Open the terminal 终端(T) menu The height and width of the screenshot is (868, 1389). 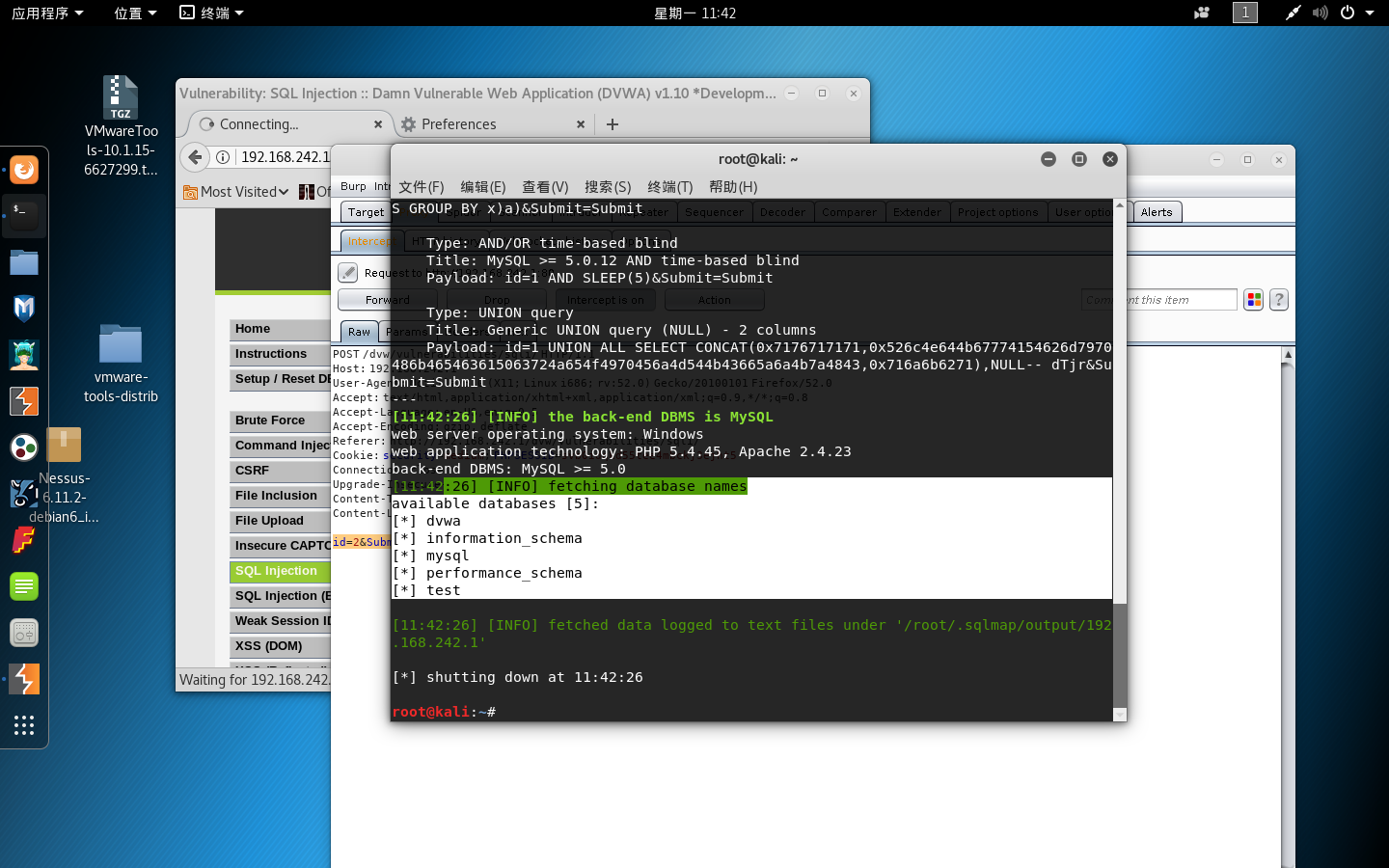[670, 187]
